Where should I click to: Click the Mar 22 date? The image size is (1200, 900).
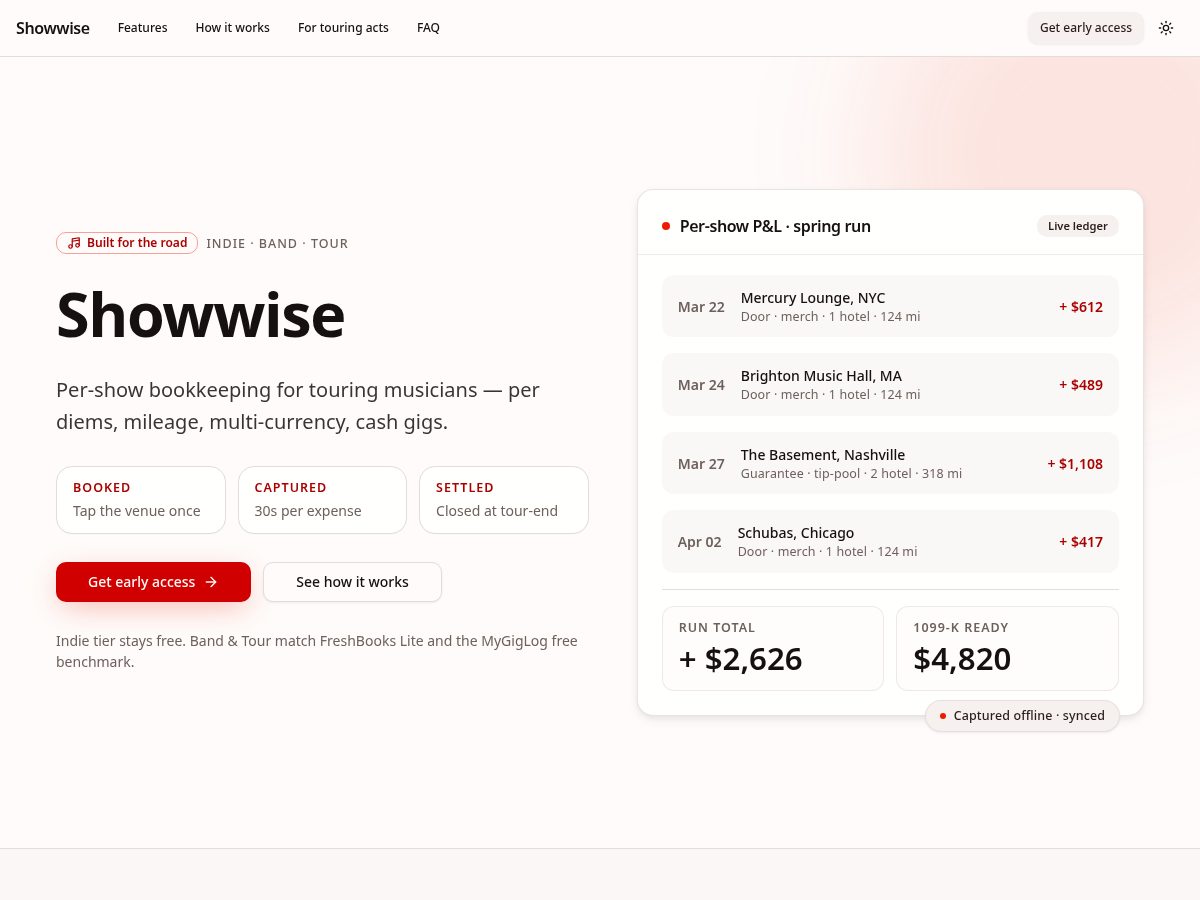point(701,307)
